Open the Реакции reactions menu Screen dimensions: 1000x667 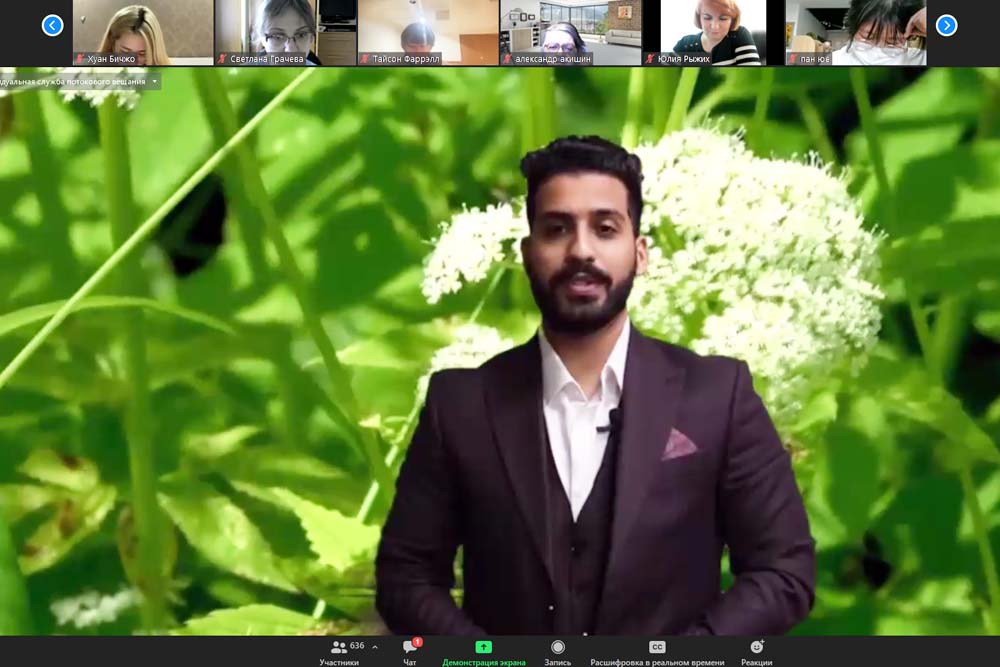[x=756, y=650]
